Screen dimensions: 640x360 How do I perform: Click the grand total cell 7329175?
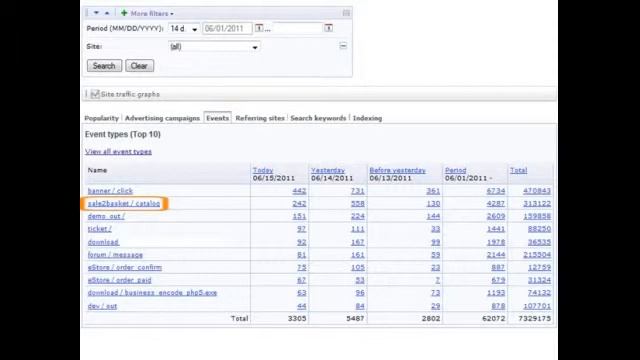tap(535, 318)
